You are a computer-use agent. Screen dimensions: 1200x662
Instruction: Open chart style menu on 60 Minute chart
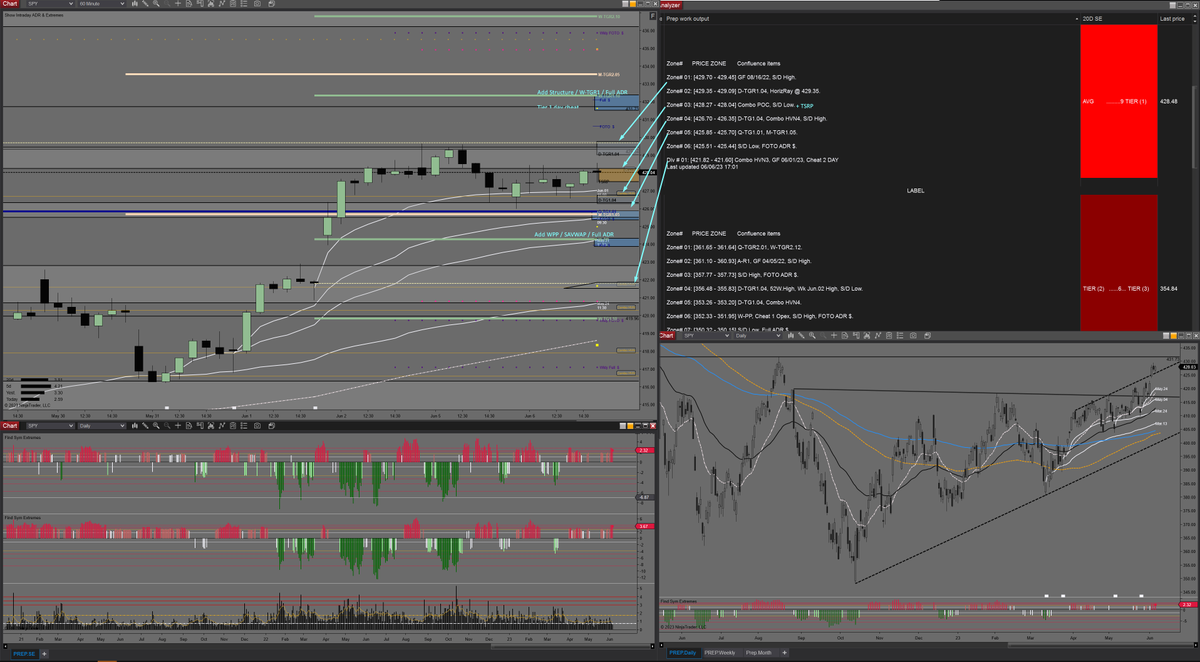(x=135, y=4)
